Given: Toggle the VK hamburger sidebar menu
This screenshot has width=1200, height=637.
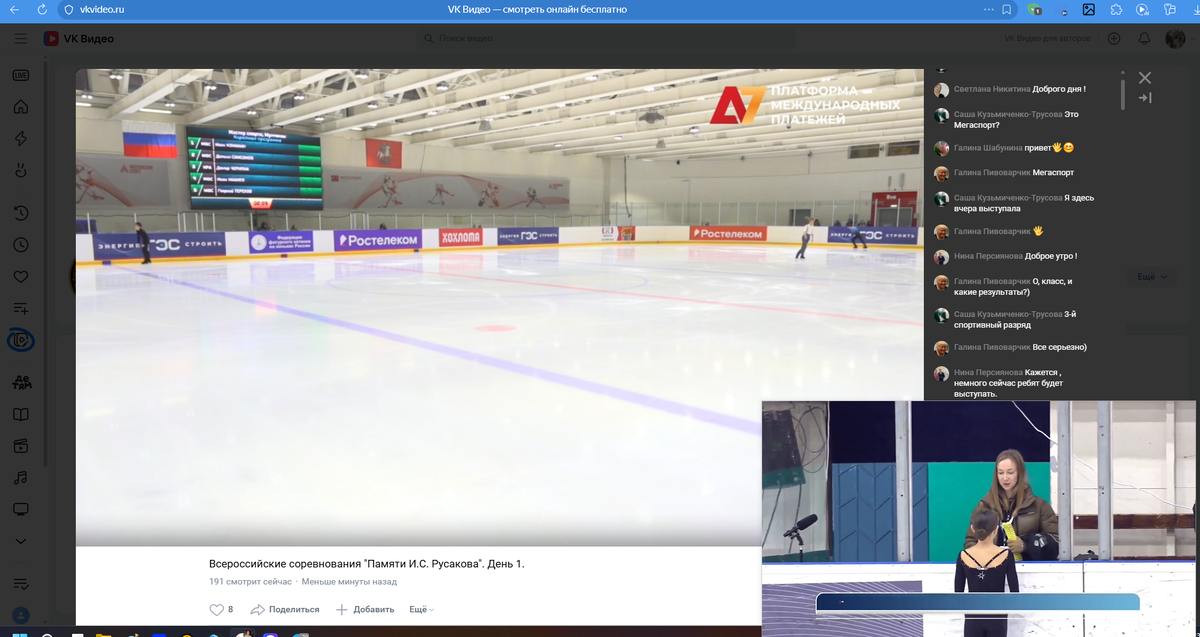Looking at the screenshot, I should 20,39.
